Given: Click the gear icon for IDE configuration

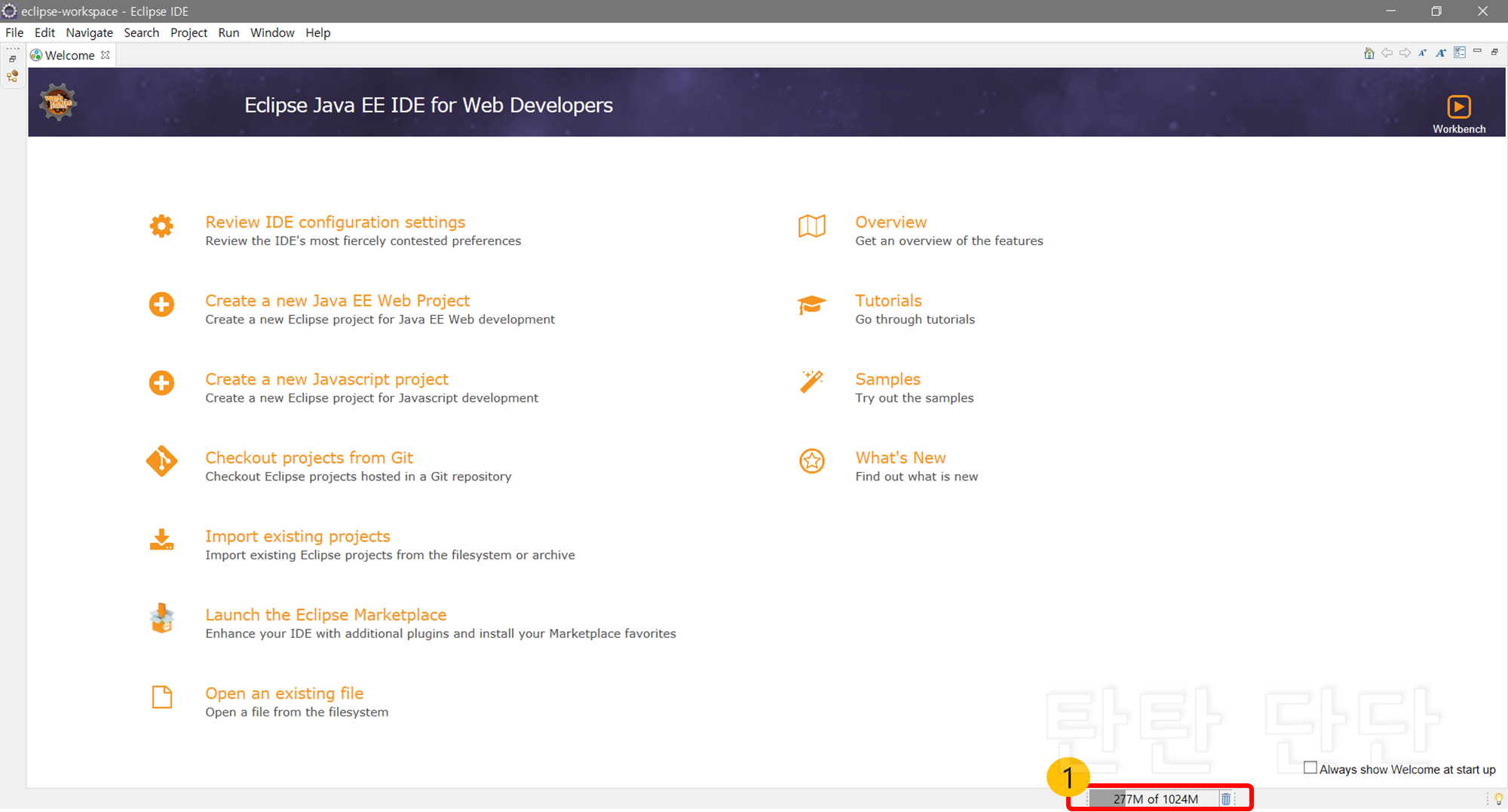Looking at the screenshot, I should pos(161,226).
